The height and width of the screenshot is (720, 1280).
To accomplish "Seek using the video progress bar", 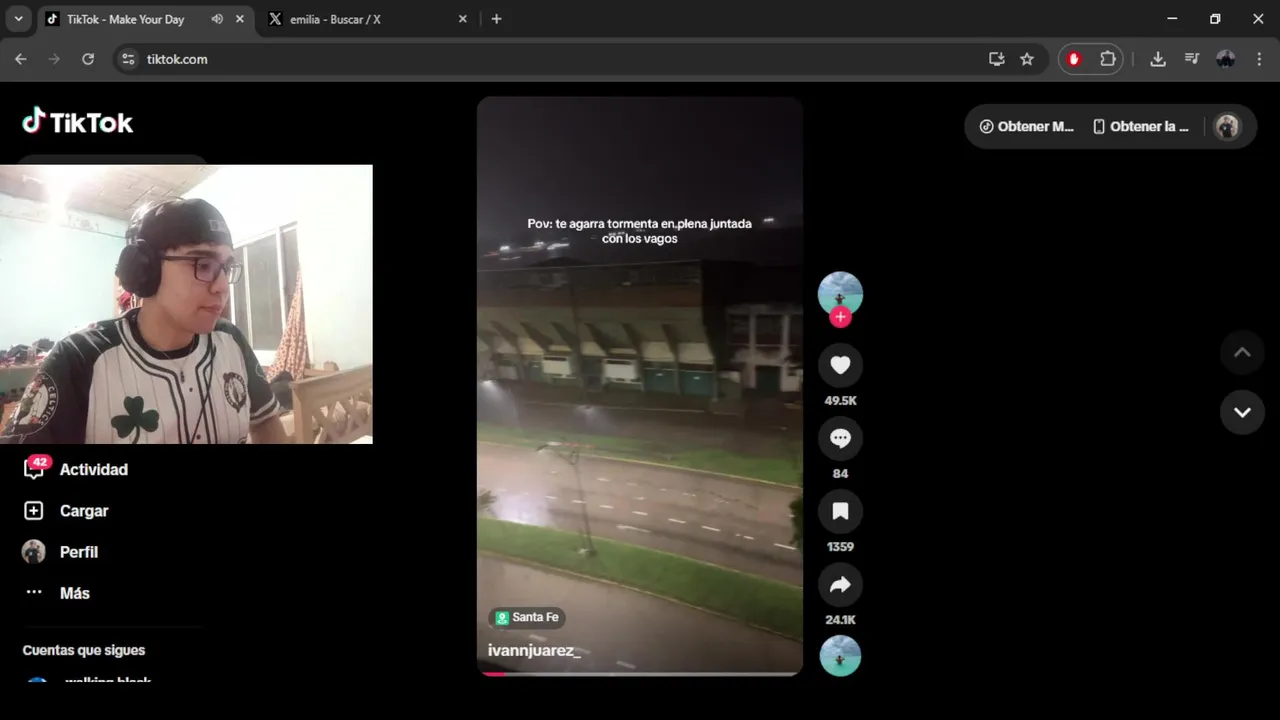I will (x=640, y=674).
